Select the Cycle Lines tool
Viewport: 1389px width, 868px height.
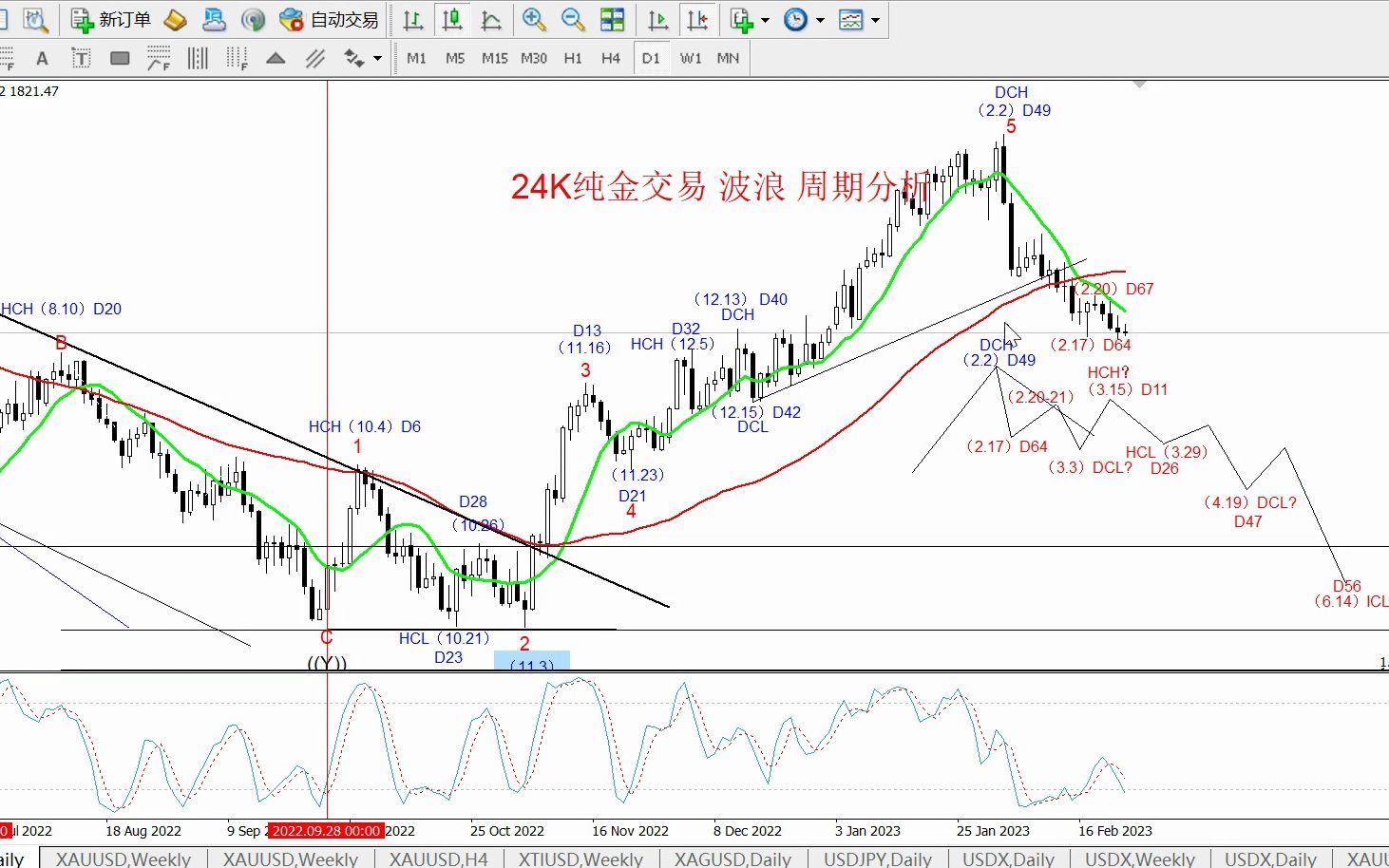[x=198, y=58]
